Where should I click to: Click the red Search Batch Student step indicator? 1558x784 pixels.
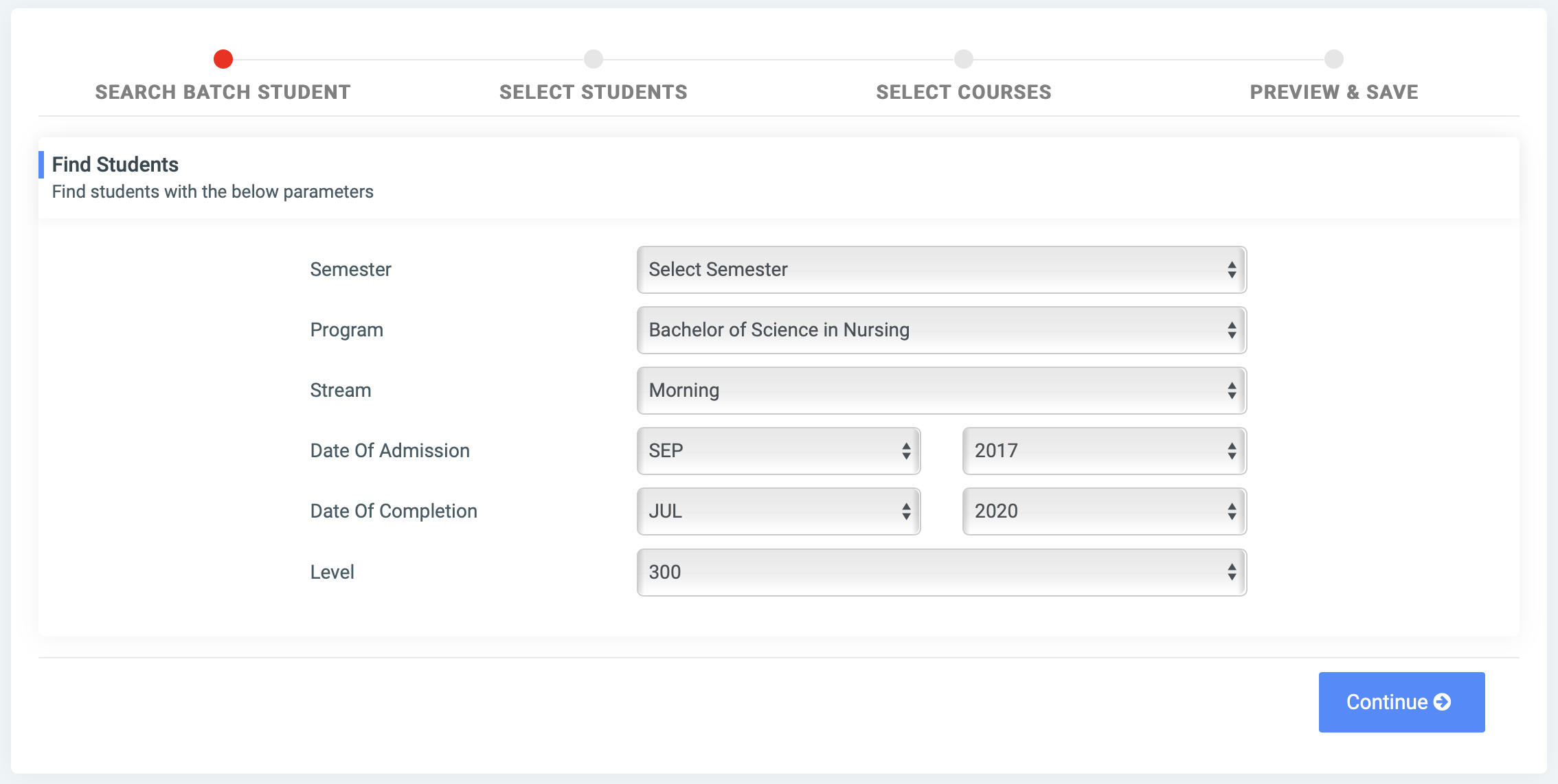point(223,59)
